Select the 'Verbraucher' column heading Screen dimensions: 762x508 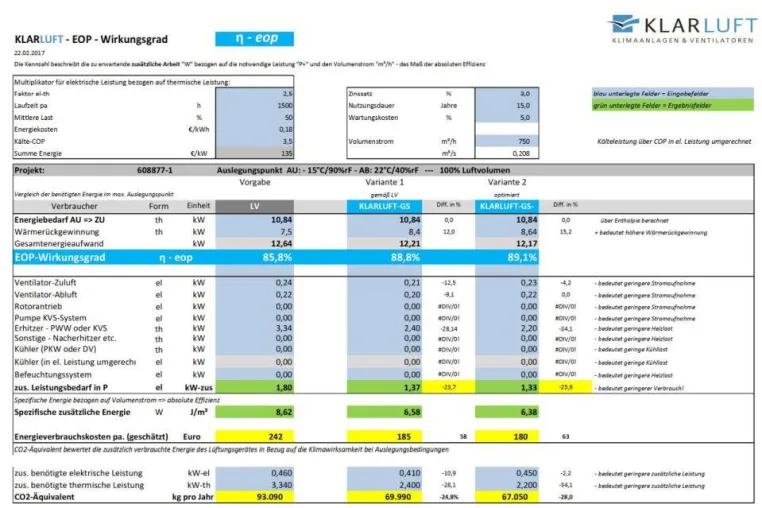coord(74,206)
